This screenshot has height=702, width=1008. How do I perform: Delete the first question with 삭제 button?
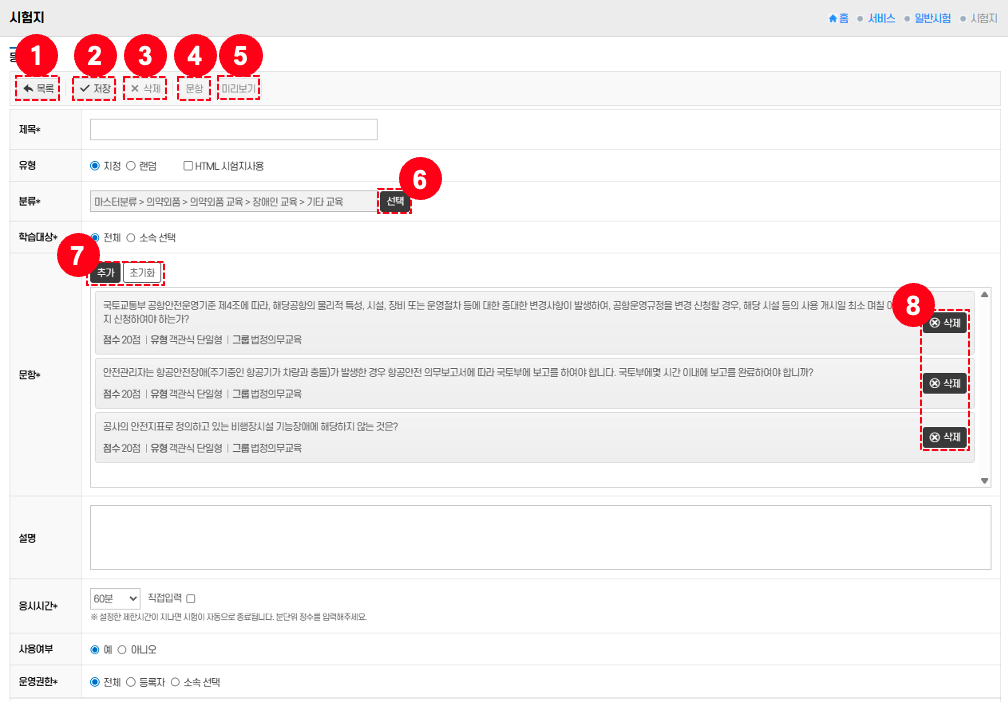[945, 323]
